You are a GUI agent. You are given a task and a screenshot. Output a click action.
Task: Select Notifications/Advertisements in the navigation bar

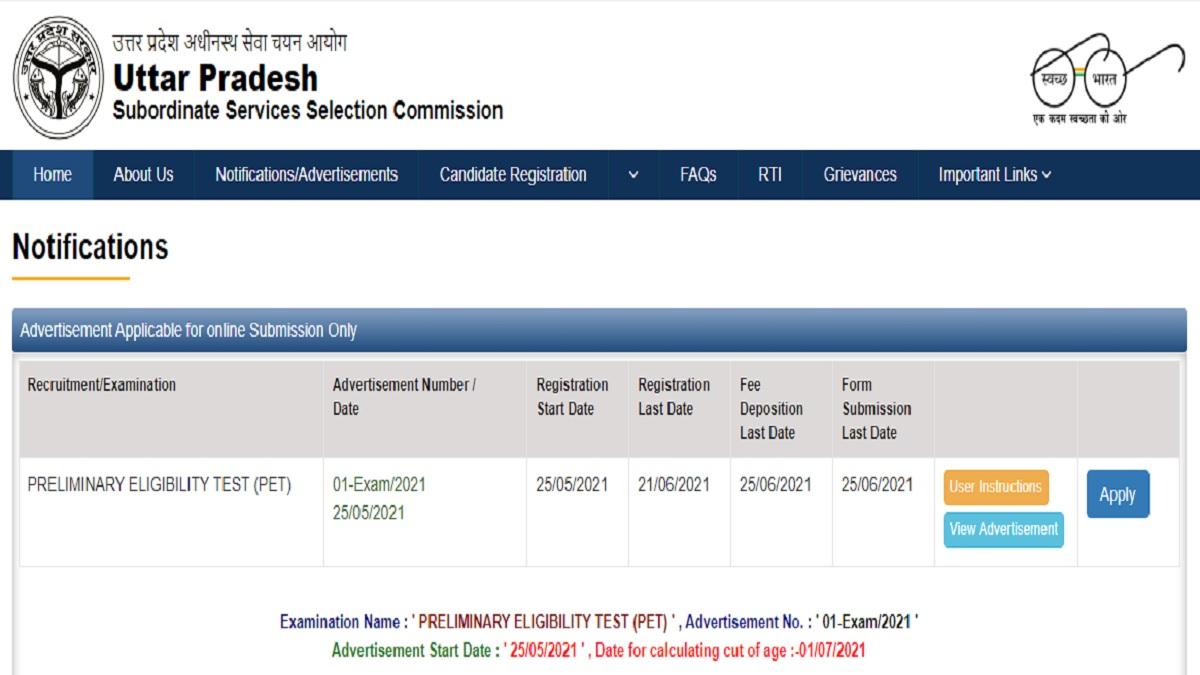[306, 174]
